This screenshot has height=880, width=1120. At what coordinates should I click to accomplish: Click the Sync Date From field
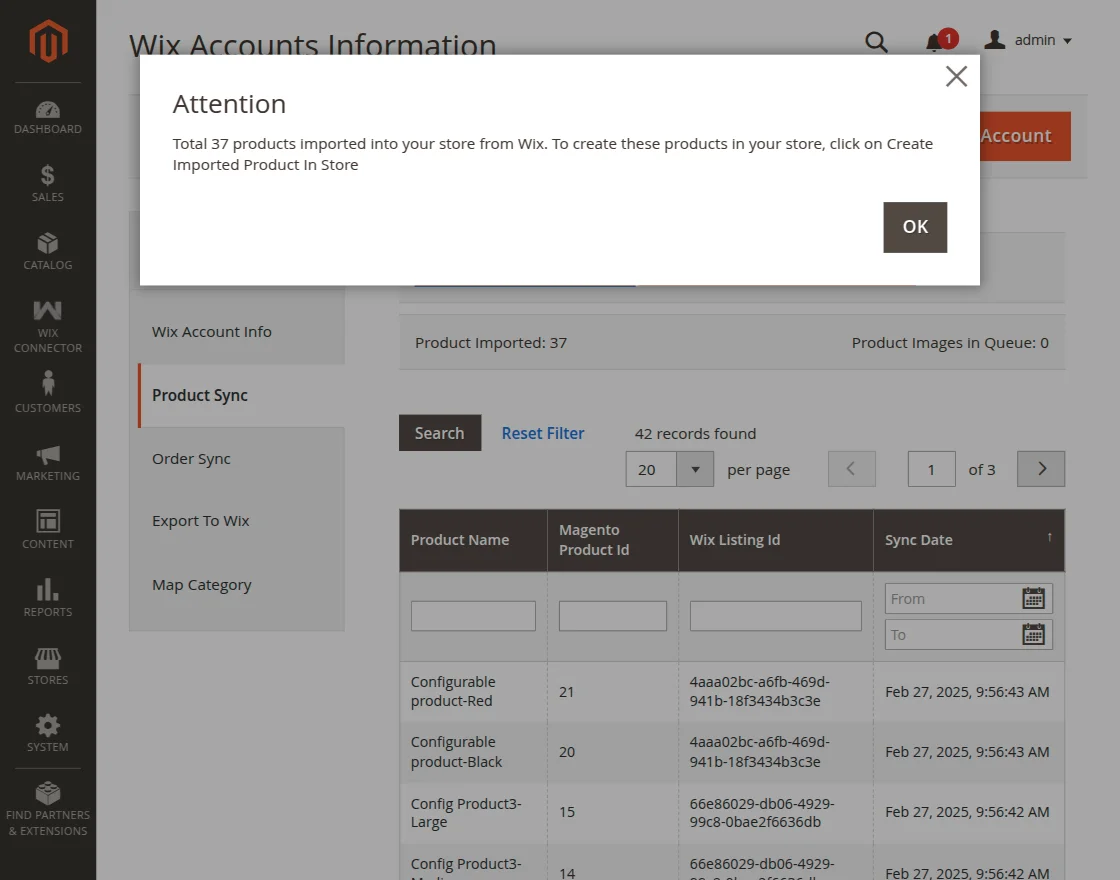953,599
